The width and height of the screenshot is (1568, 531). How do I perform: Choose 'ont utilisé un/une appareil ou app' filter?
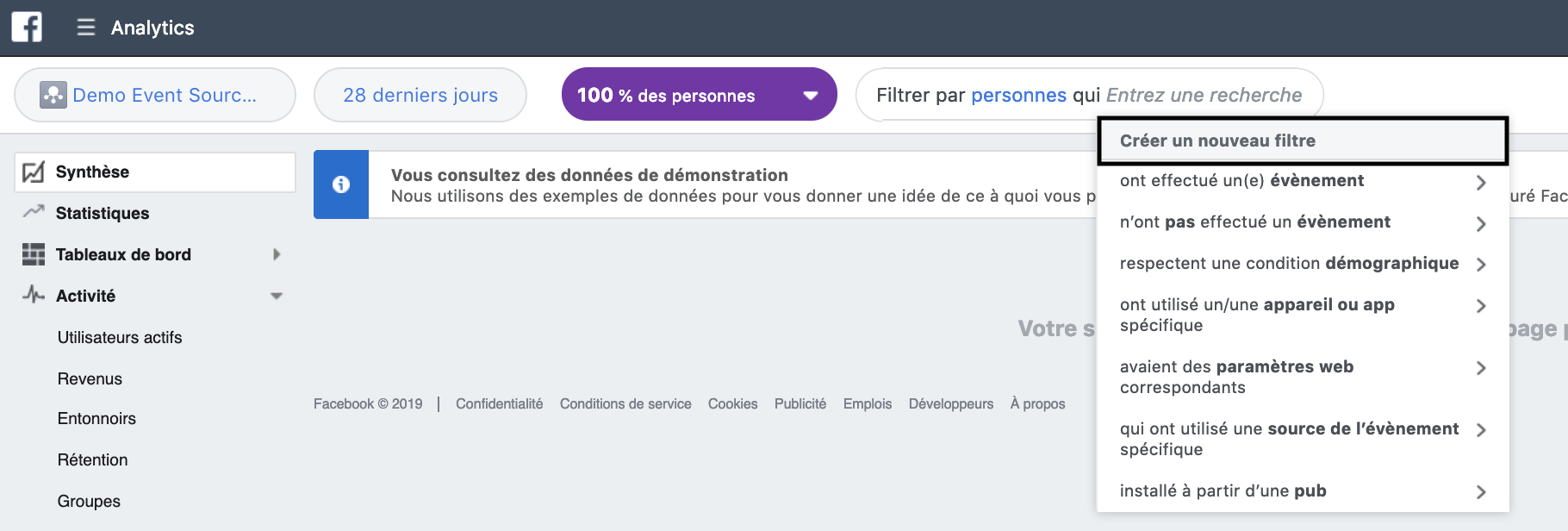[x=1303, y=315]
